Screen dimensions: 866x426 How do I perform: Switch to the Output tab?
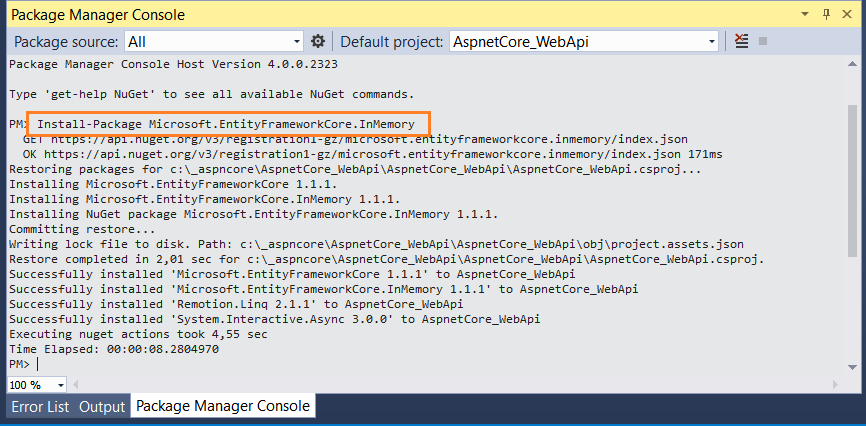(102, 407)
